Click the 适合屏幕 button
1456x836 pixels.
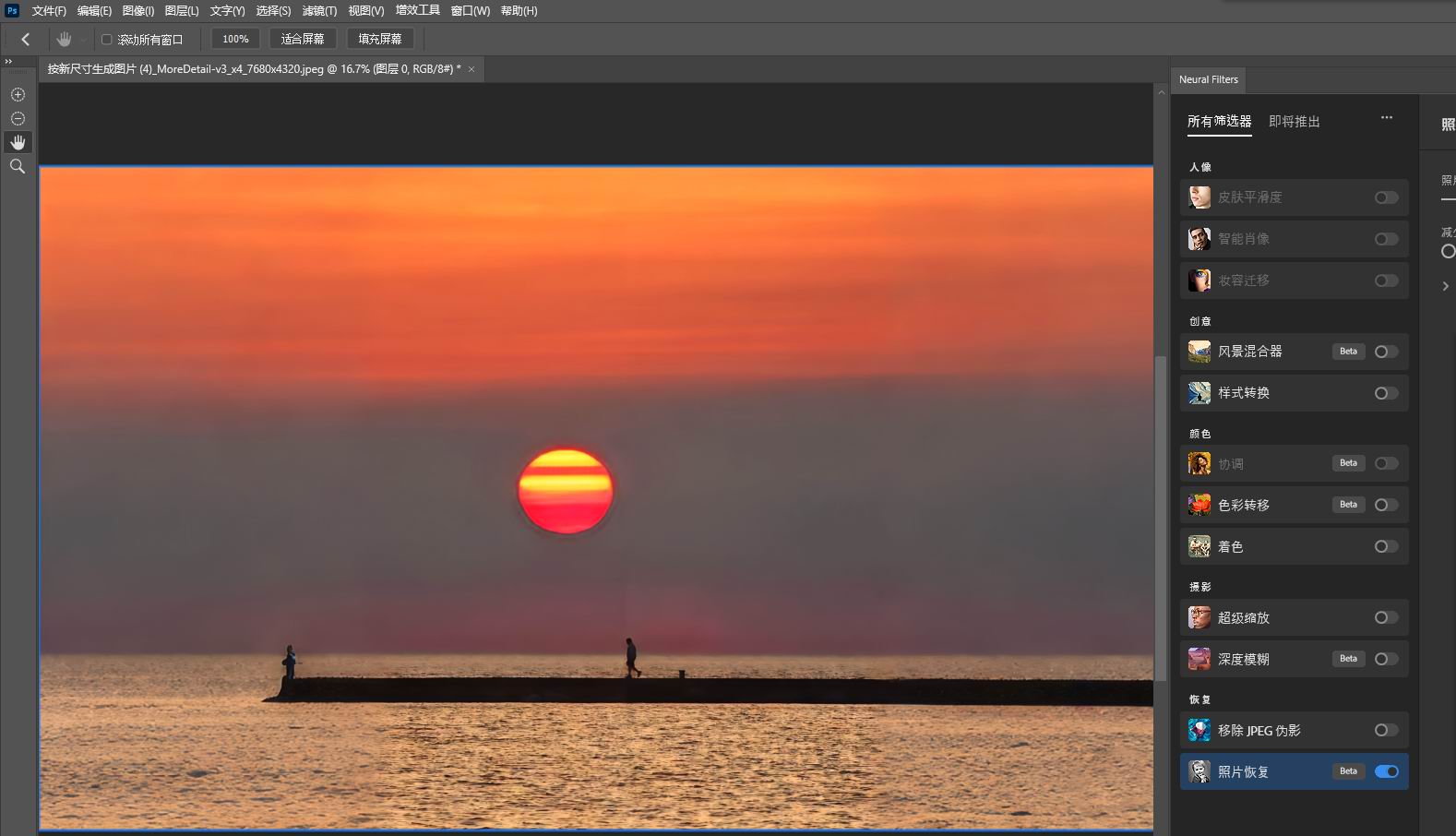[x=303, y=39]
